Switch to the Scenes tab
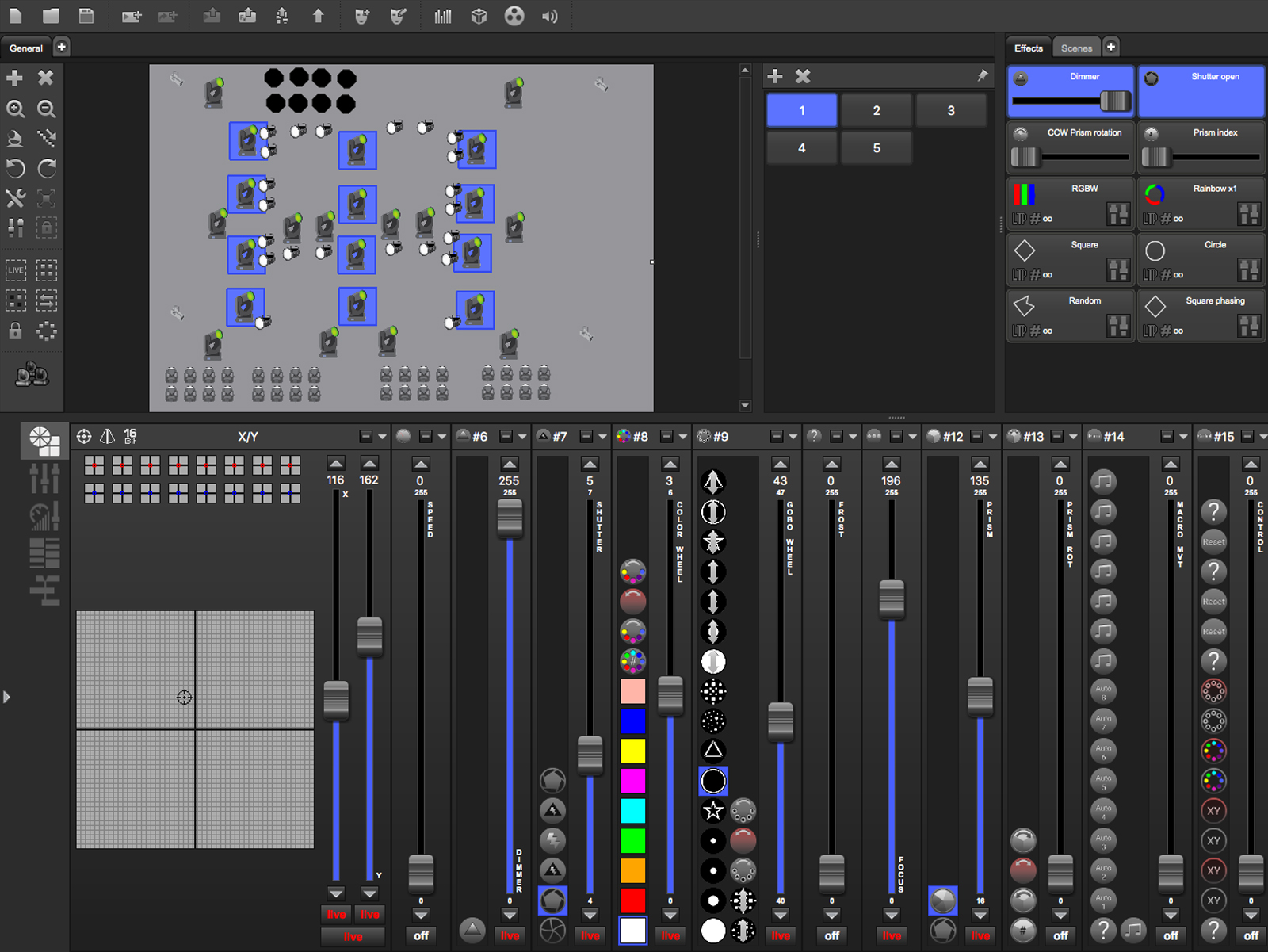Viewport: 1268px width, 952px height. [1076, 48]
